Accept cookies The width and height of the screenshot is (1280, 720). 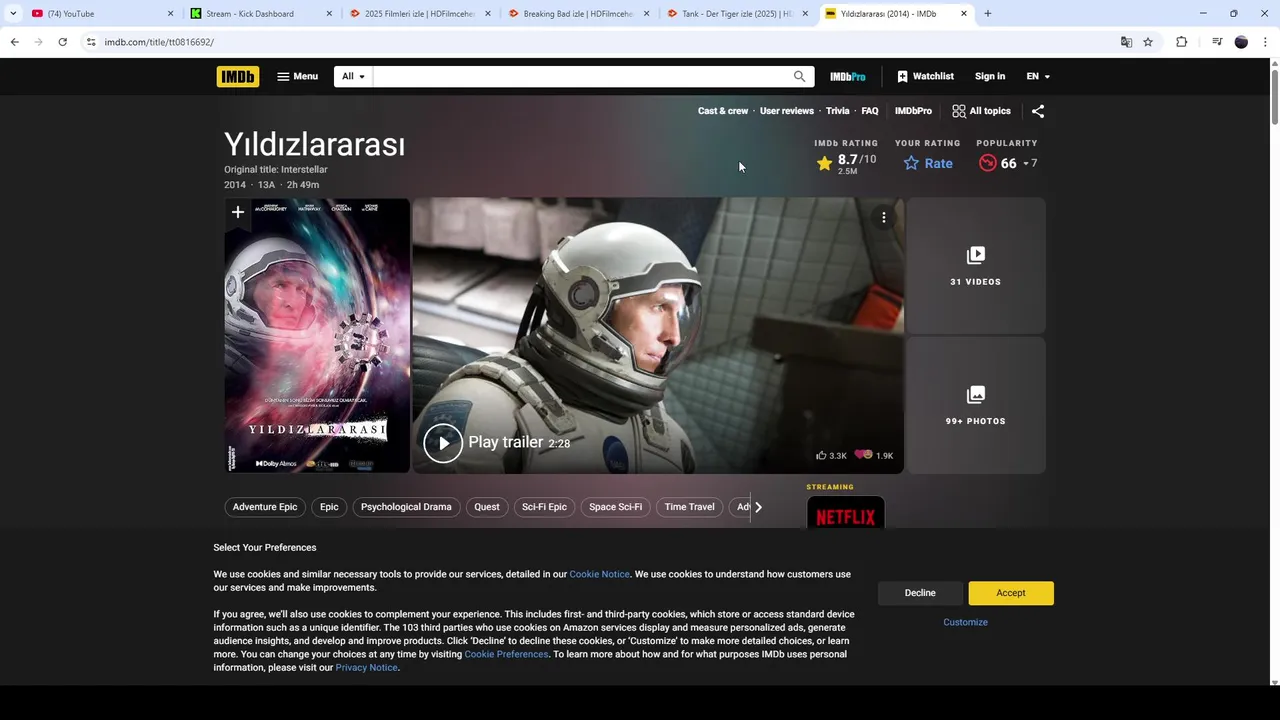coord(1011,593)
